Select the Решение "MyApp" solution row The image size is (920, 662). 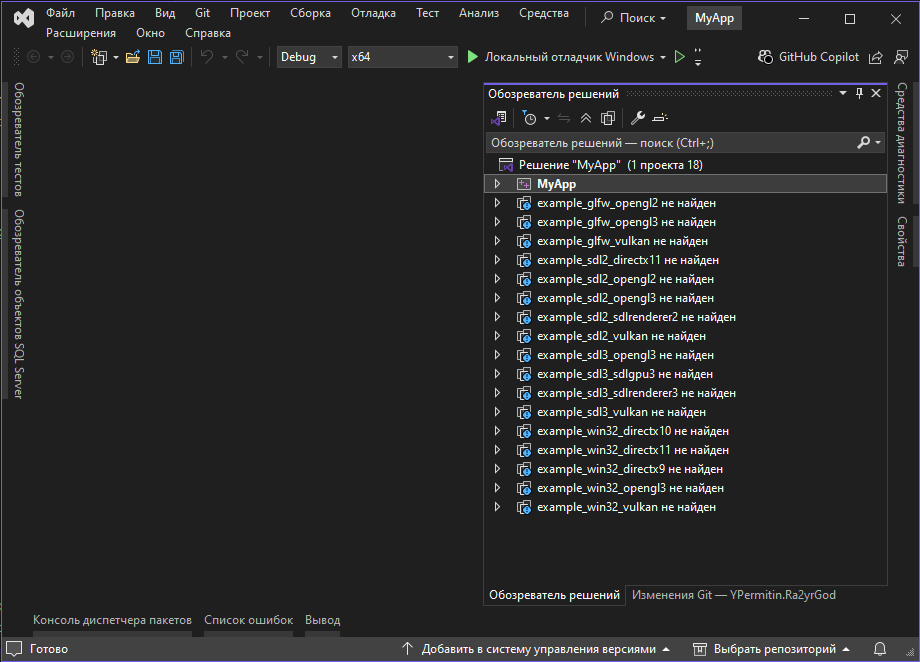tap(685, 165)
